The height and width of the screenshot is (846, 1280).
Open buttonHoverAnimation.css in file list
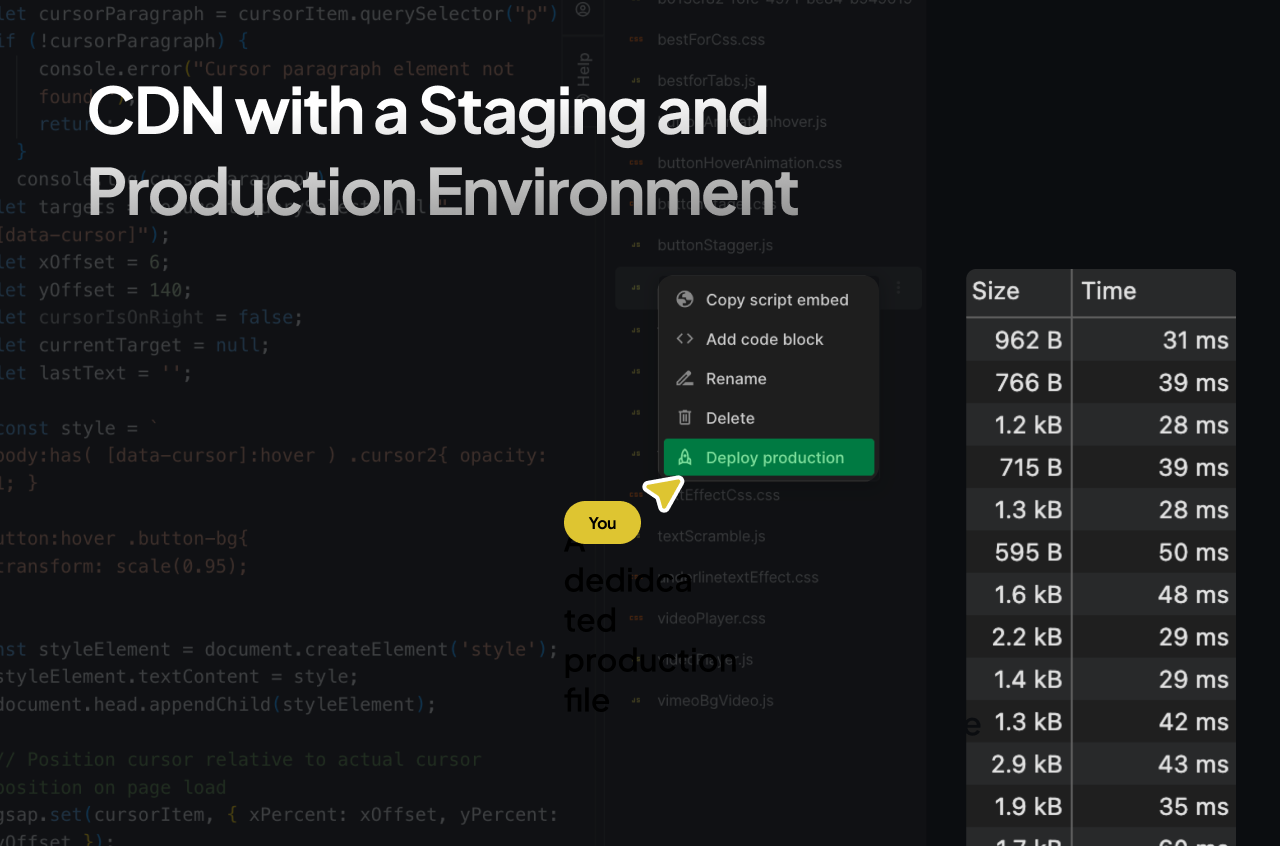[x=749, y=163]
